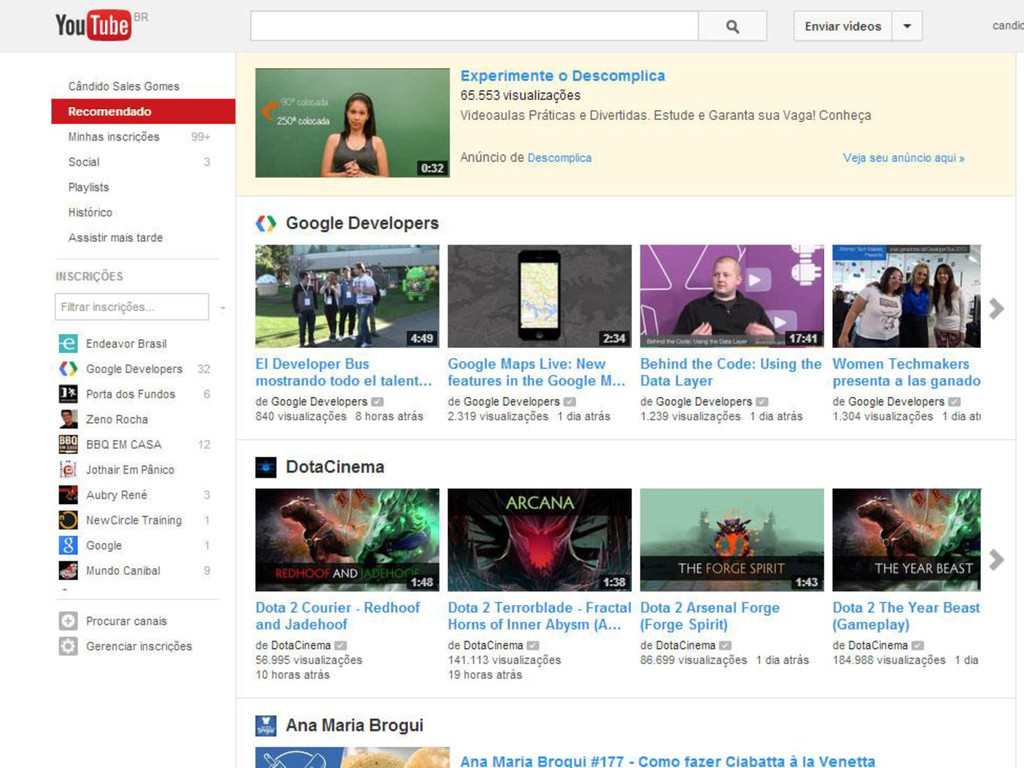This screenshot has width=1024, height=768.
Task: Click the Google Developers section header logo
Action: [266, 223]
